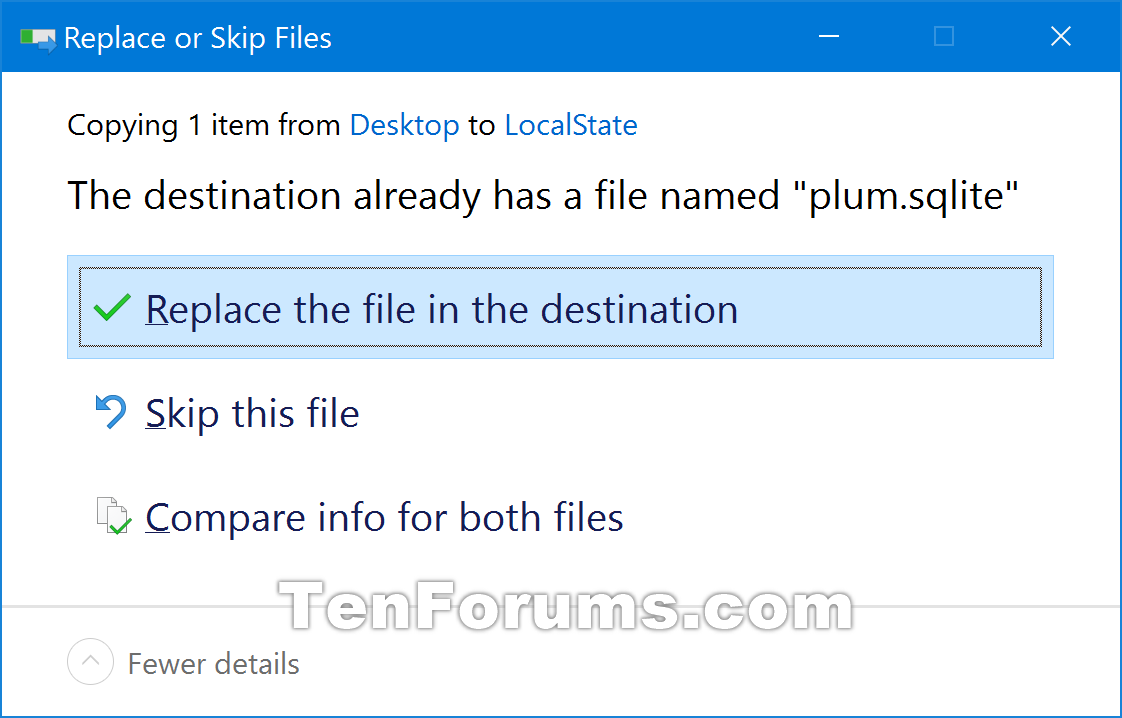Image resolution: width=1122 pixels, height=718 pixels.
Task: Open the LocalState destination folder link
Action: tap(571, 125)
